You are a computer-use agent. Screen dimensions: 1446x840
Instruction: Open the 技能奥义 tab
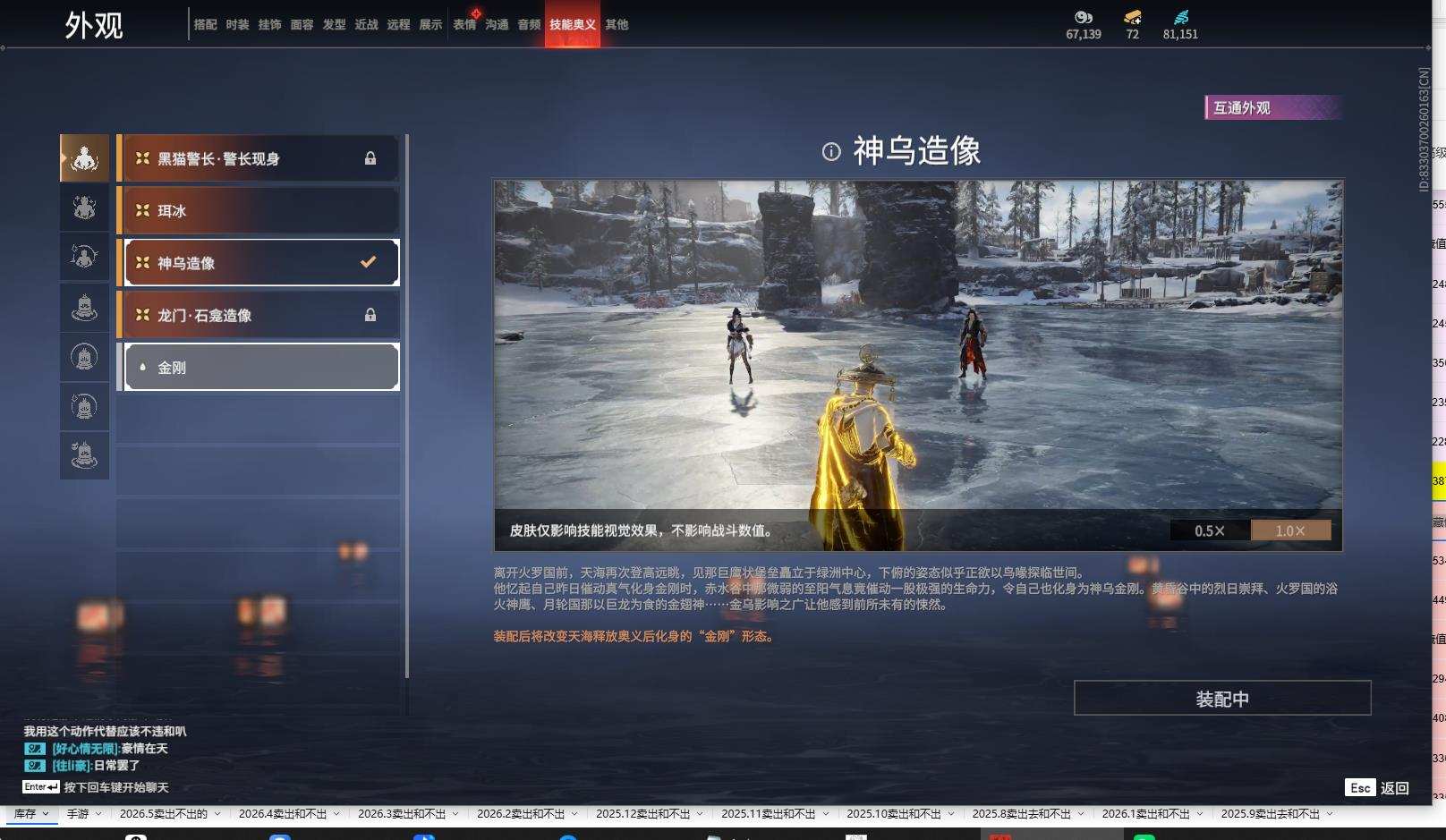[x=573, y=25]
